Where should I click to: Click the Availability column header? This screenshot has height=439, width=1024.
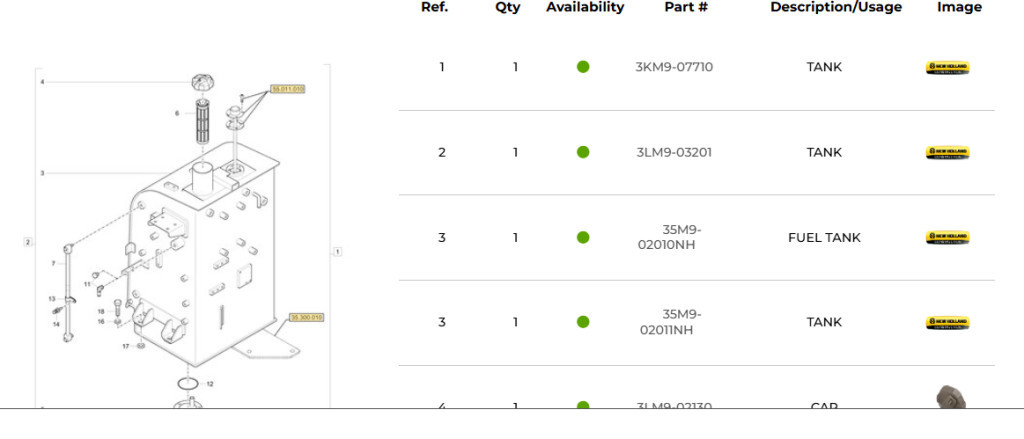pyautogui.click(x=585, y=7)
